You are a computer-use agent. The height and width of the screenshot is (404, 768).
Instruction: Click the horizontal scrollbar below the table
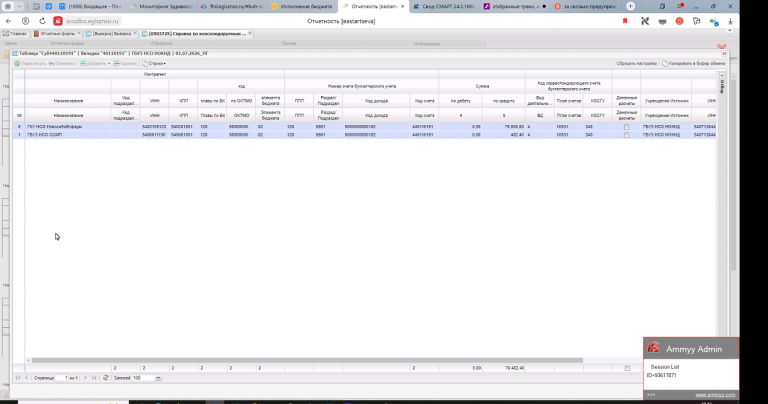[307, 360]
